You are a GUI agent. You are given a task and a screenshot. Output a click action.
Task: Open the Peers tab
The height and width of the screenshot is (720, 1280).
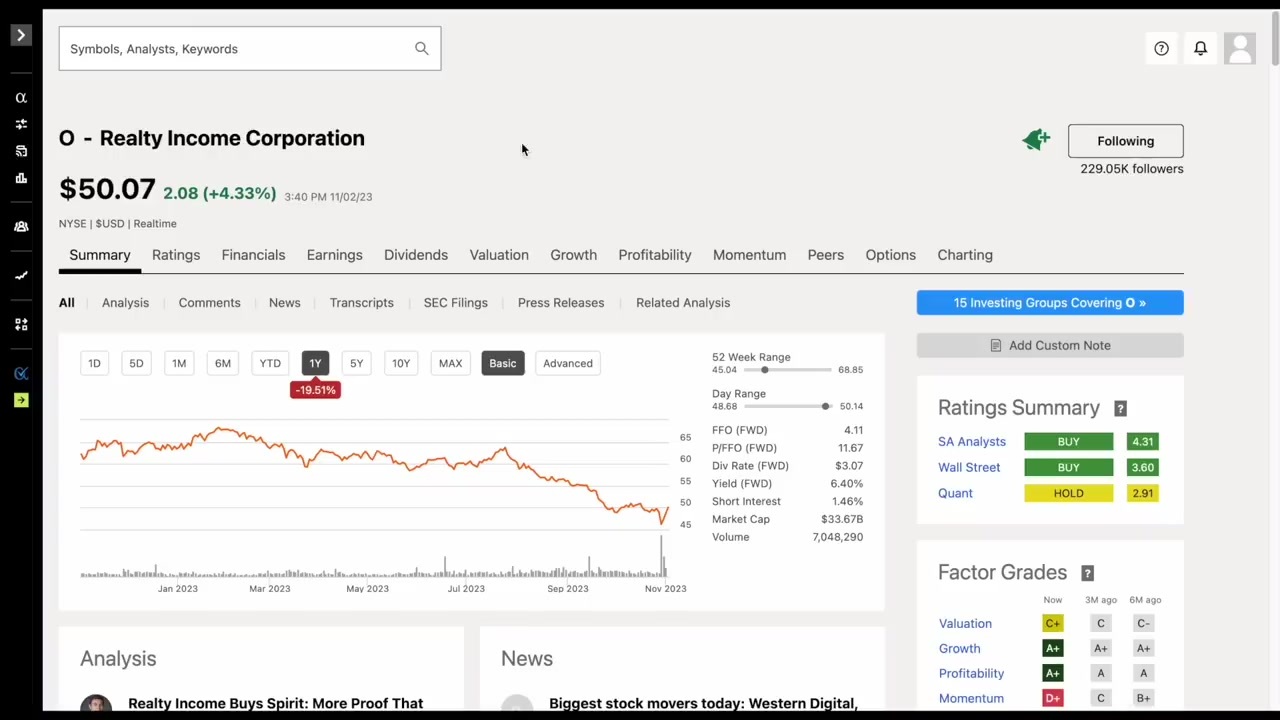(826, 255)
